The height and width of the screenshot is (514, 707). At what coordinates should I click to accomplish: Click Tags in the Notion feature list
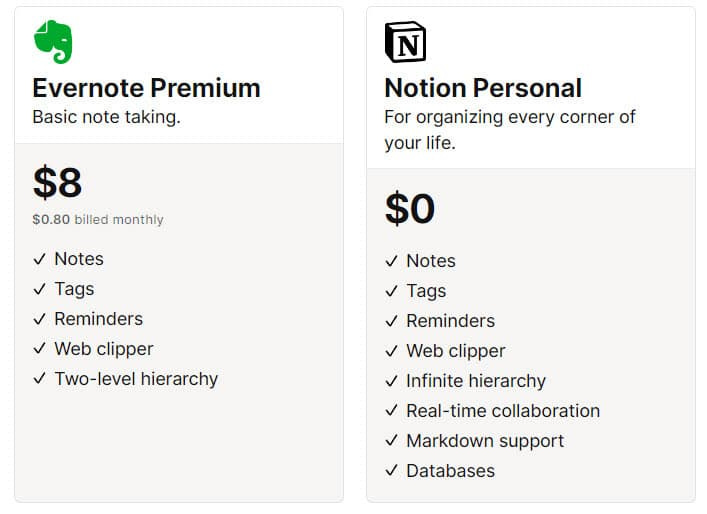tap(426, 291)
